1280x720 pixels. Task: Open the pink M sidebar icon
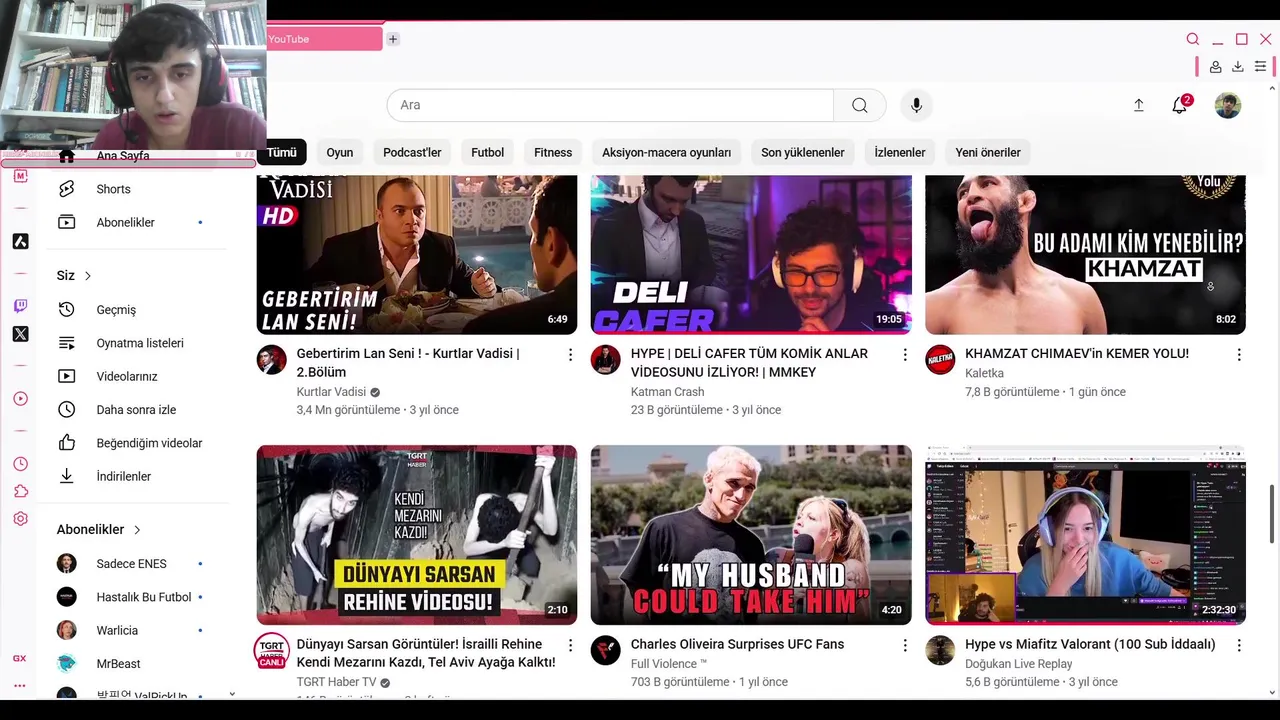20,176
